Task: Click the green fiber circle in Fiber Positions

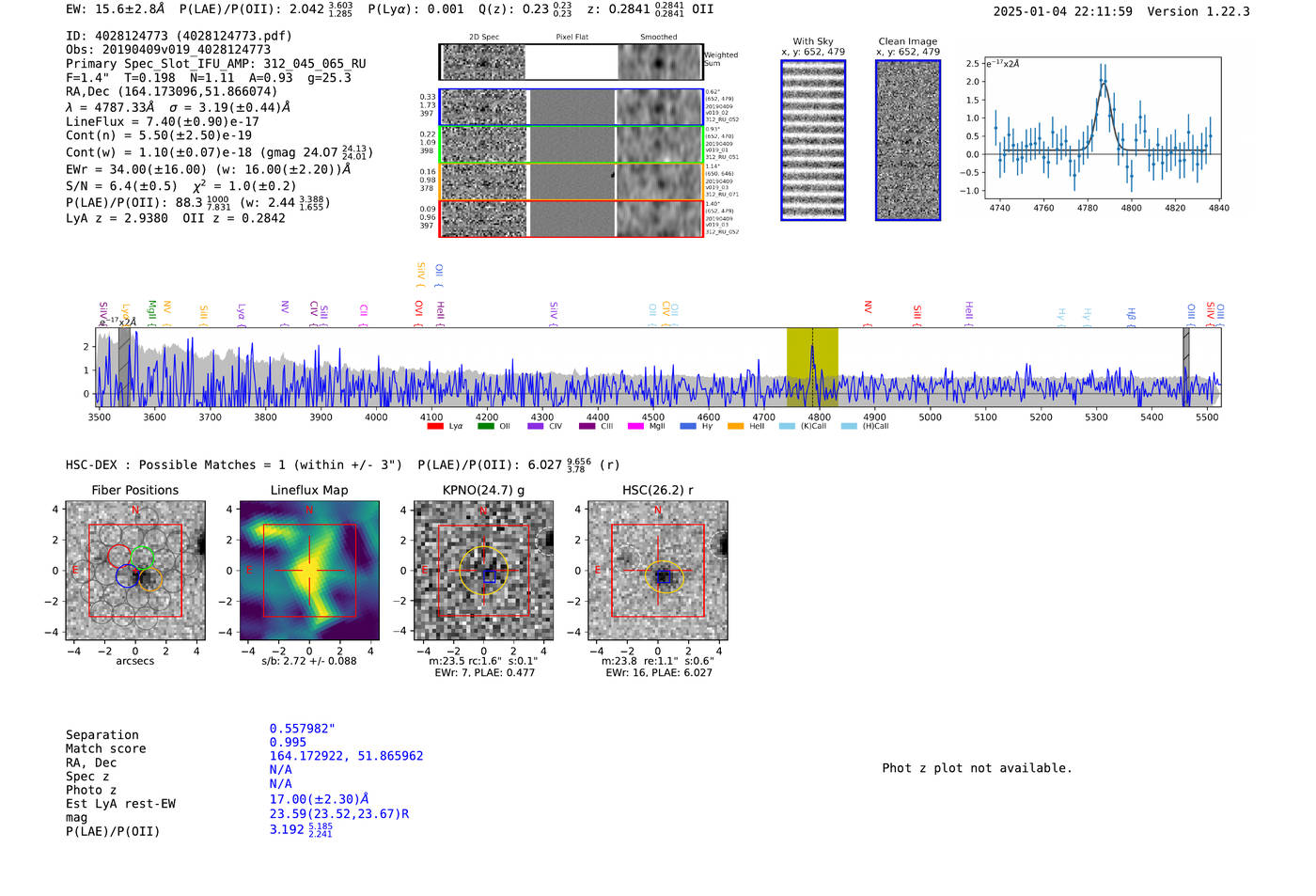Action: (143, 557)
